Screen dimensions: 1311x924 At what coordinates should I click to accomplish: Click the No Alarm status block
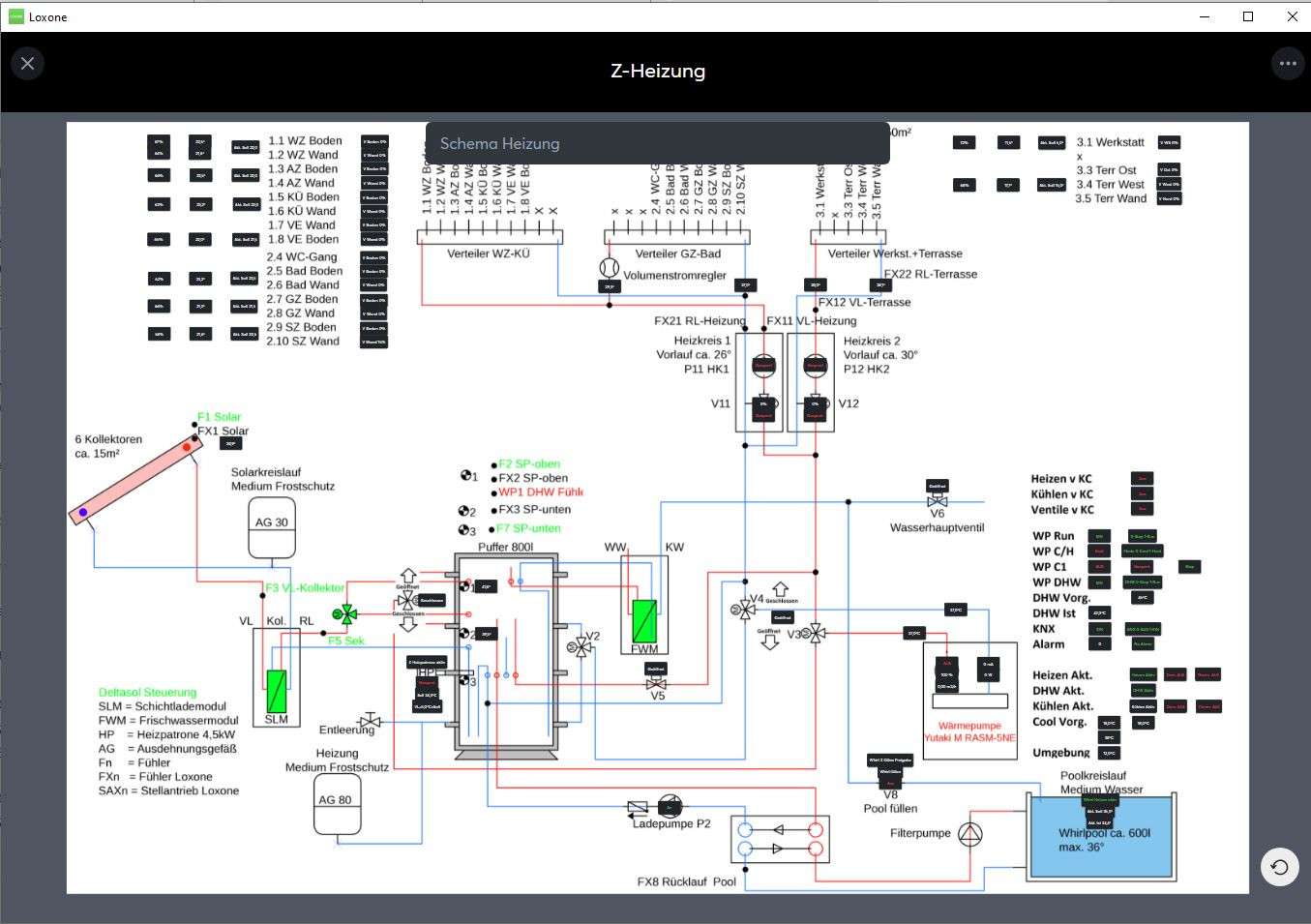pos(1143,643)
